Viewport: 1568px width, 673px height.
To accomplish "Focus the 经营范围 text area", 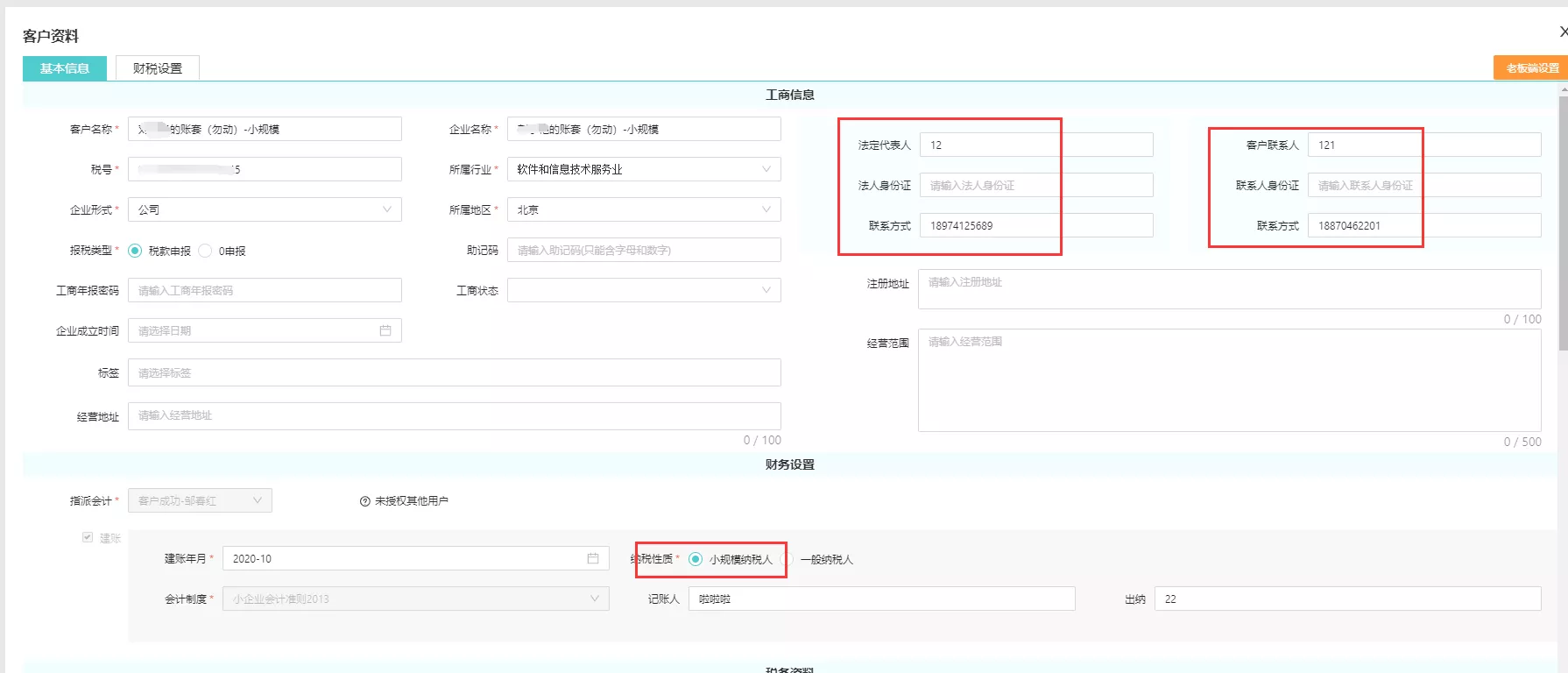I will (1230, 380).
